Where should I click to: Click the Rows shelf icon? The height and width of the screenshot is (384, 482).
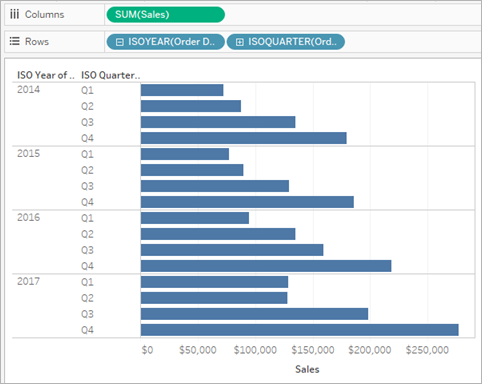(x=14, y=41)
